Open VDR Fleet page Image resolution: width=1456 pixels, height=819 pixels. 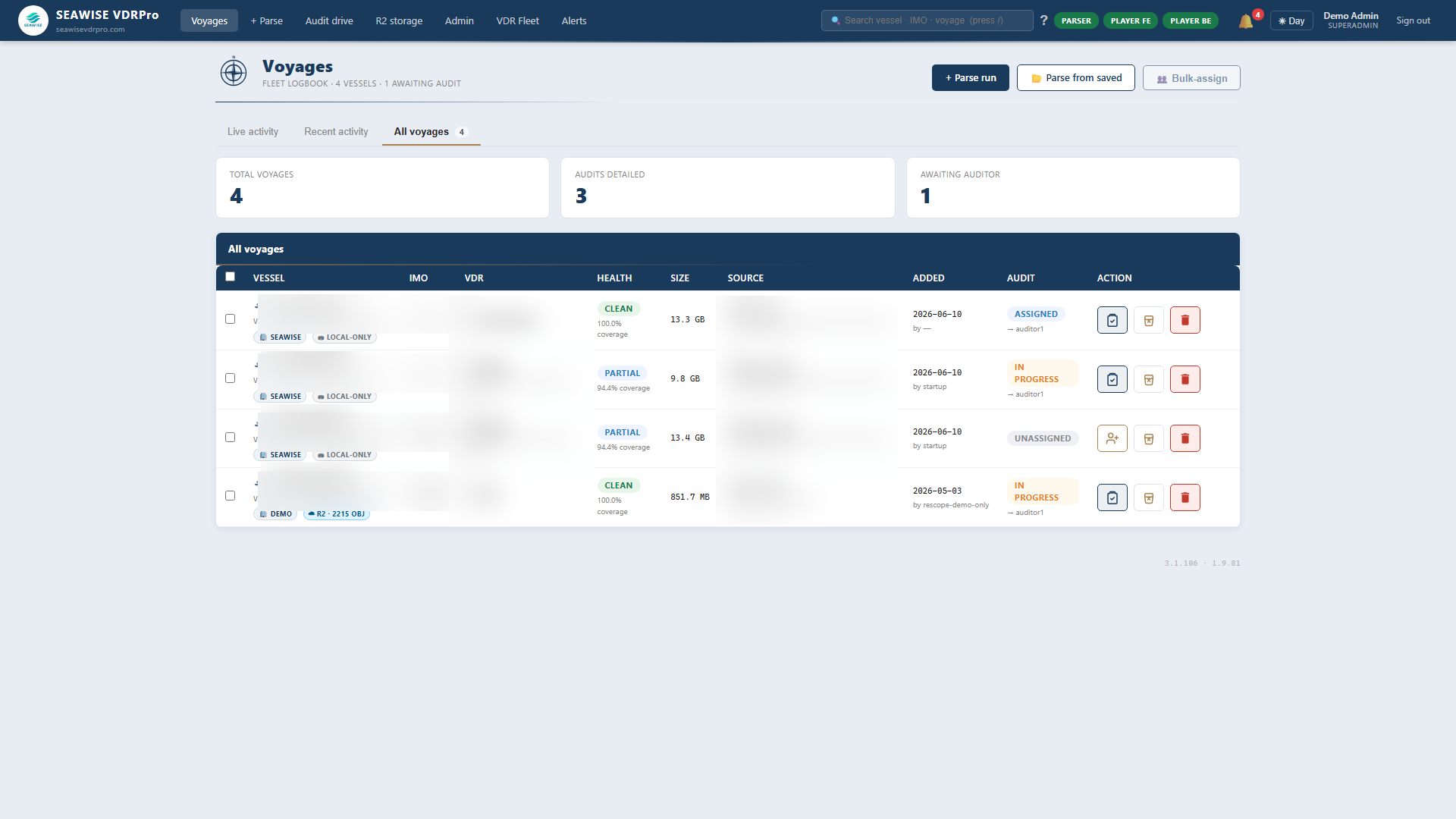click(517, 20)
